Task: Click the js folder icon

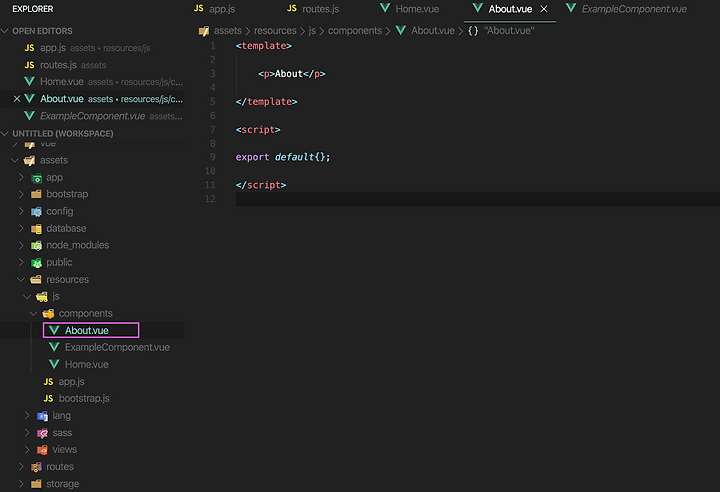Action: (42, 297)
